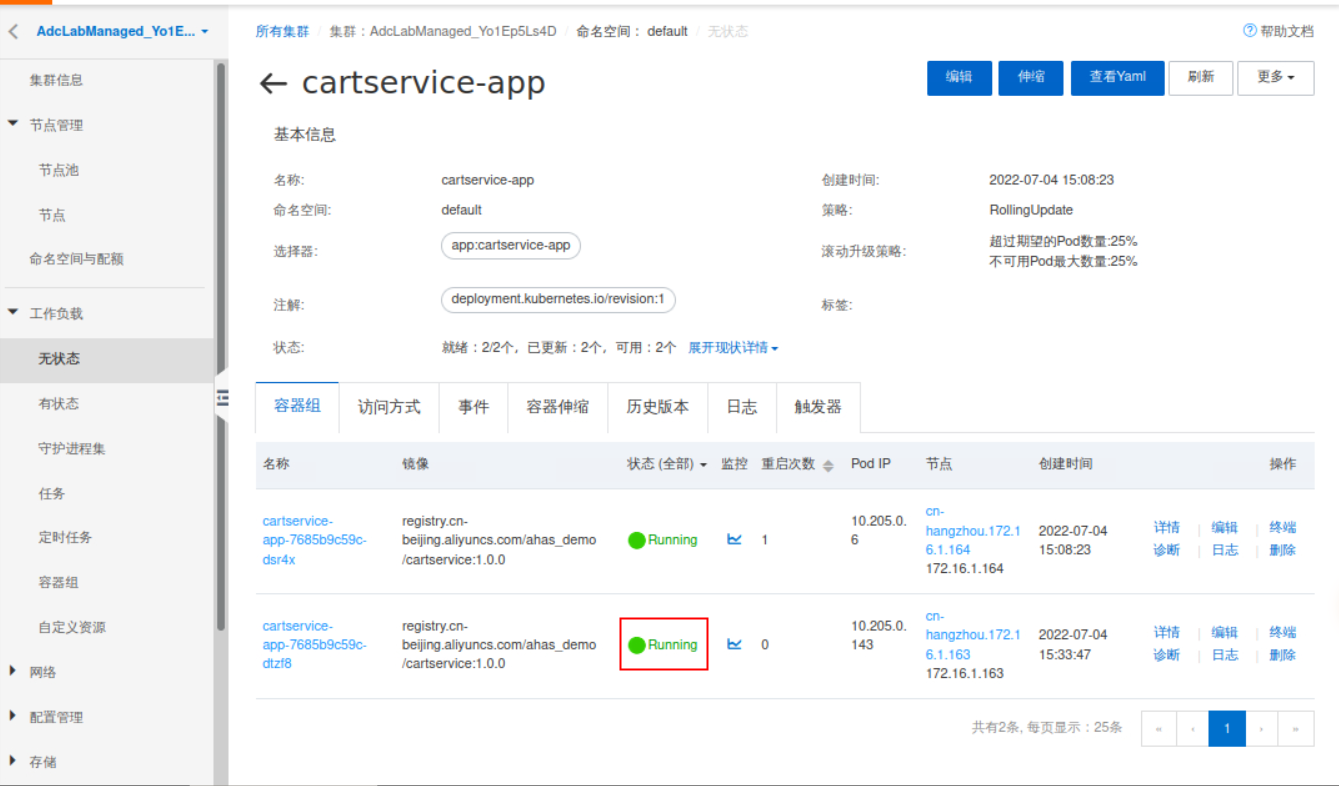Select 自定义资源 in sidebar
The width and height of the screenshot is (1339, 786).
click(72, 627)
